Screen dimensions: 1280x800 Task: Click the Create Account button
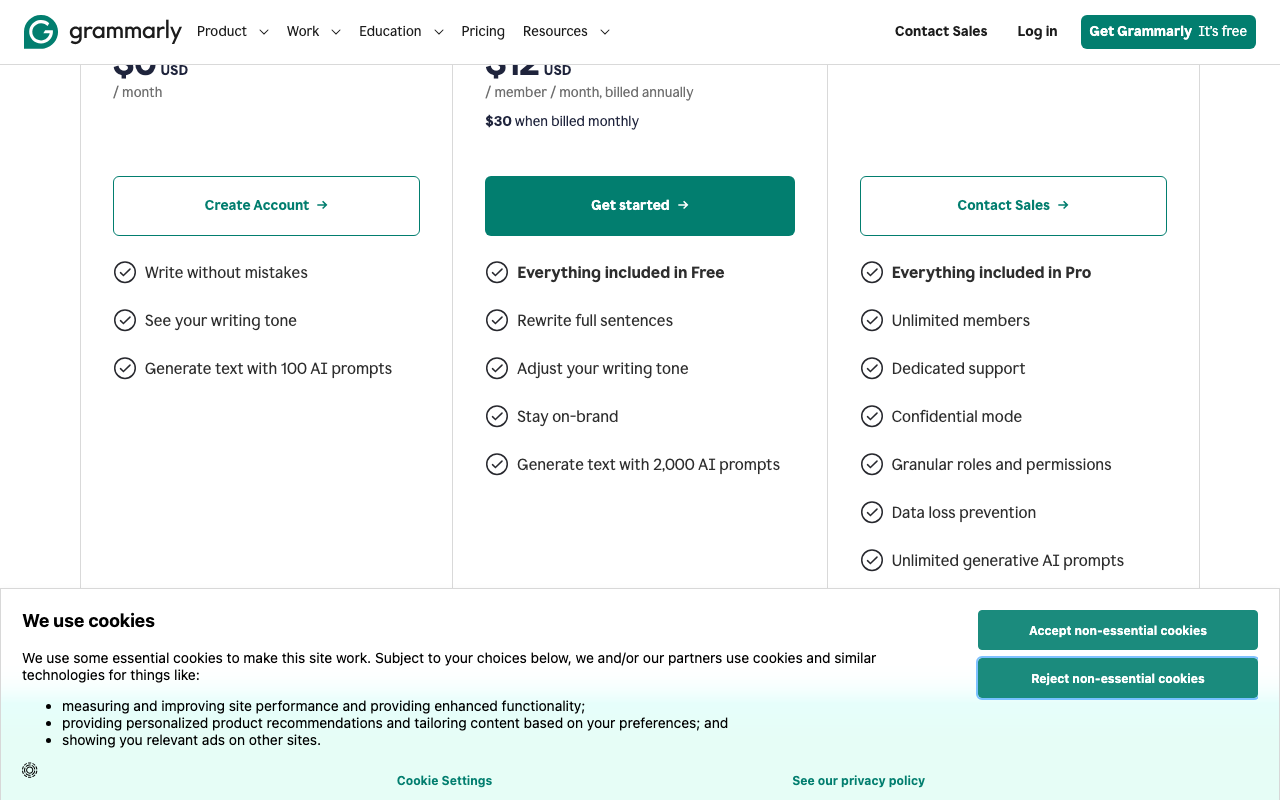[266, 205]
